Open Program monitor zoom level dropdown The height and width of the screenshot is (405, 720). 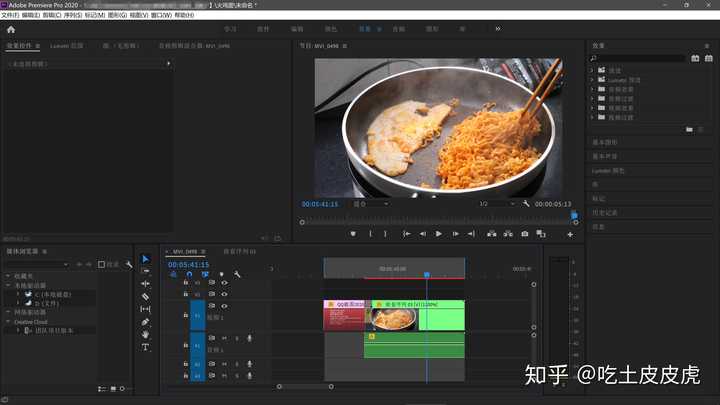371,203
